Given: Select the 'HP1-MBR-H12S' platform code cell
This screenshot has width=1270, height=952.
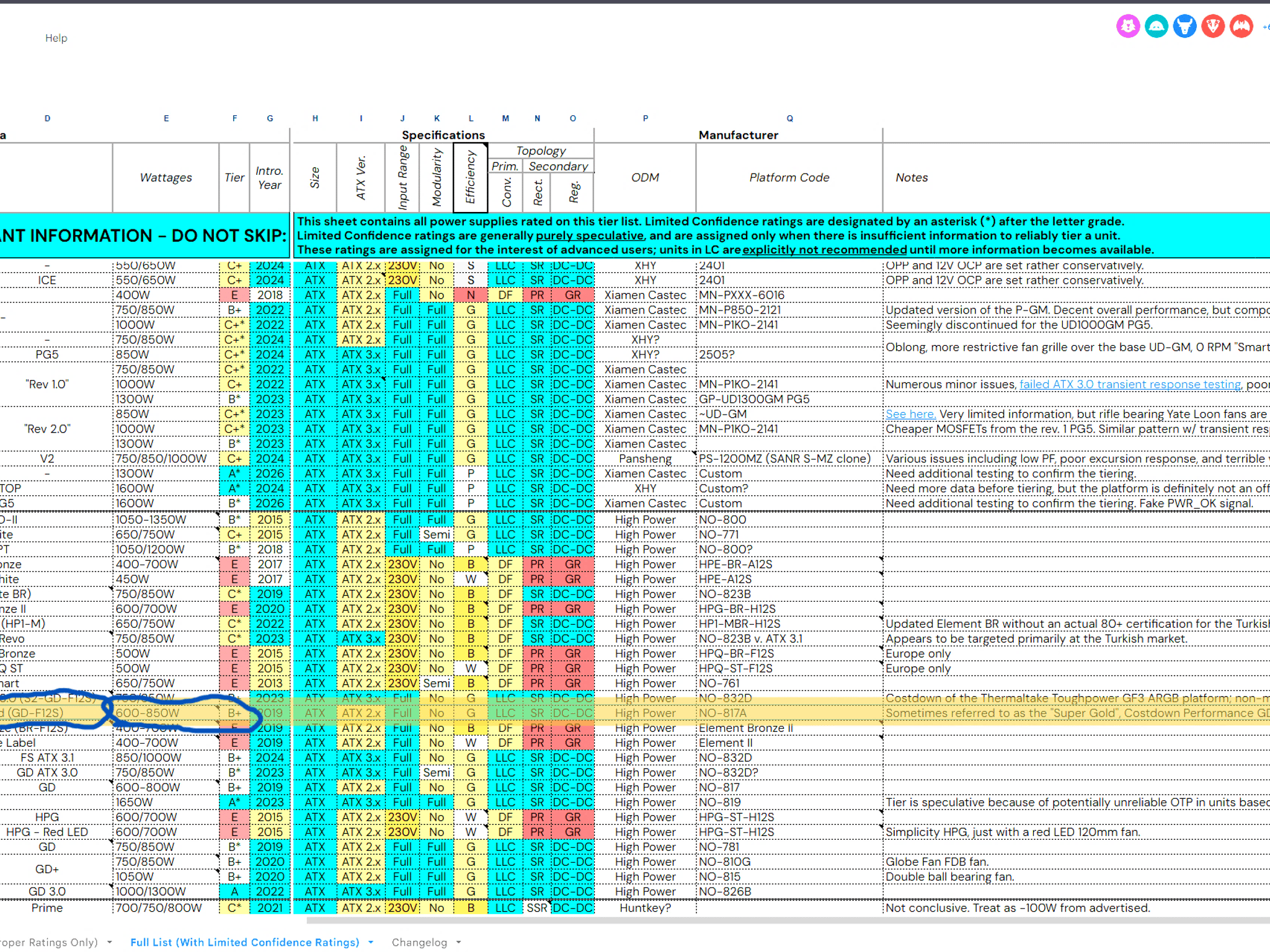Looking at the screenshot, I should coord(789,624).
